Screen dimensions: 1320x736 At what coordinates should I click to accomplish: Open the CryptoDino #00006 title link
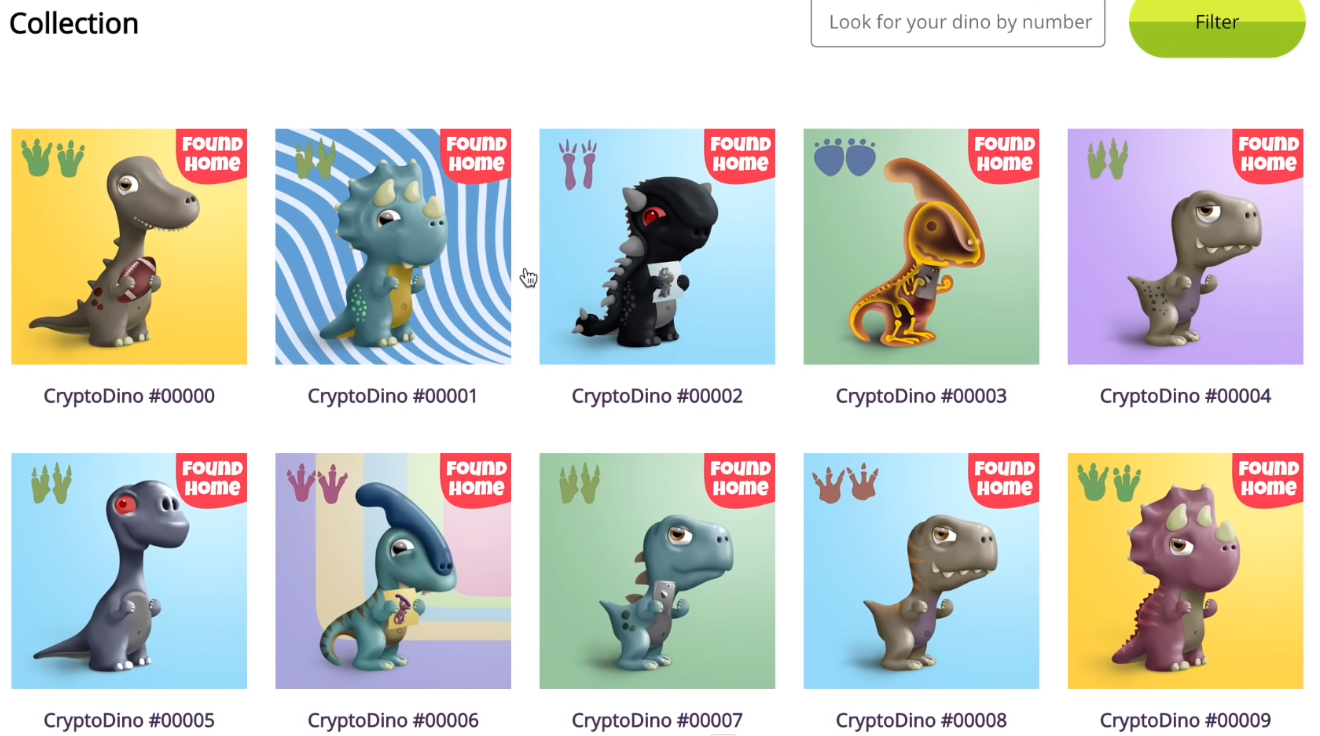(x=393, y=720)
